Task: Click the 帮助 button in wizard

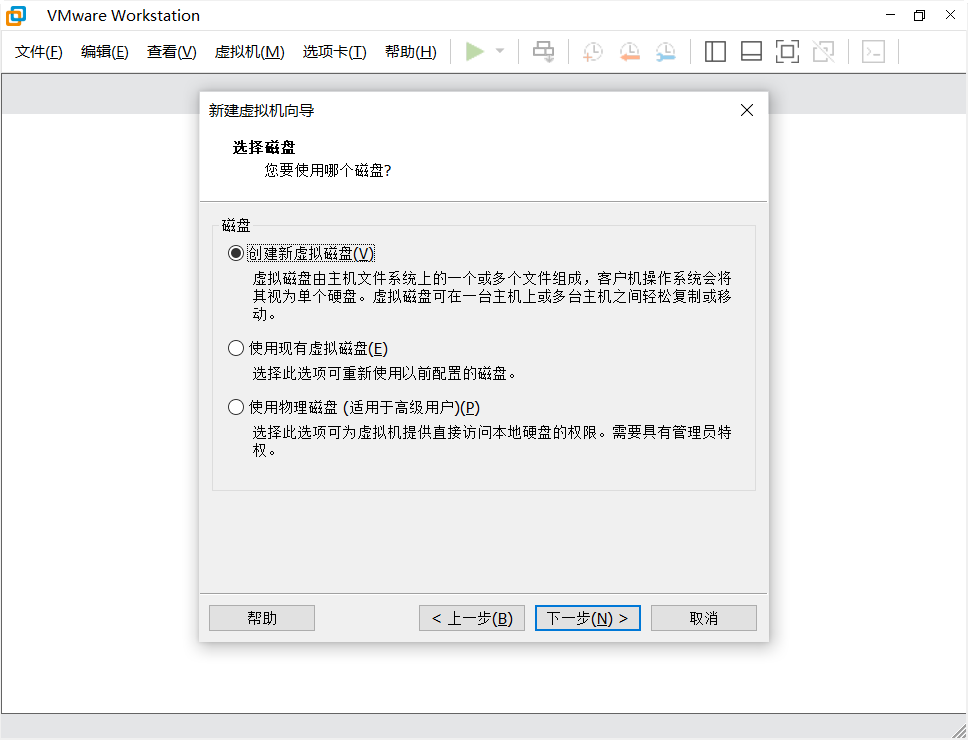Action: pos(262,618)
